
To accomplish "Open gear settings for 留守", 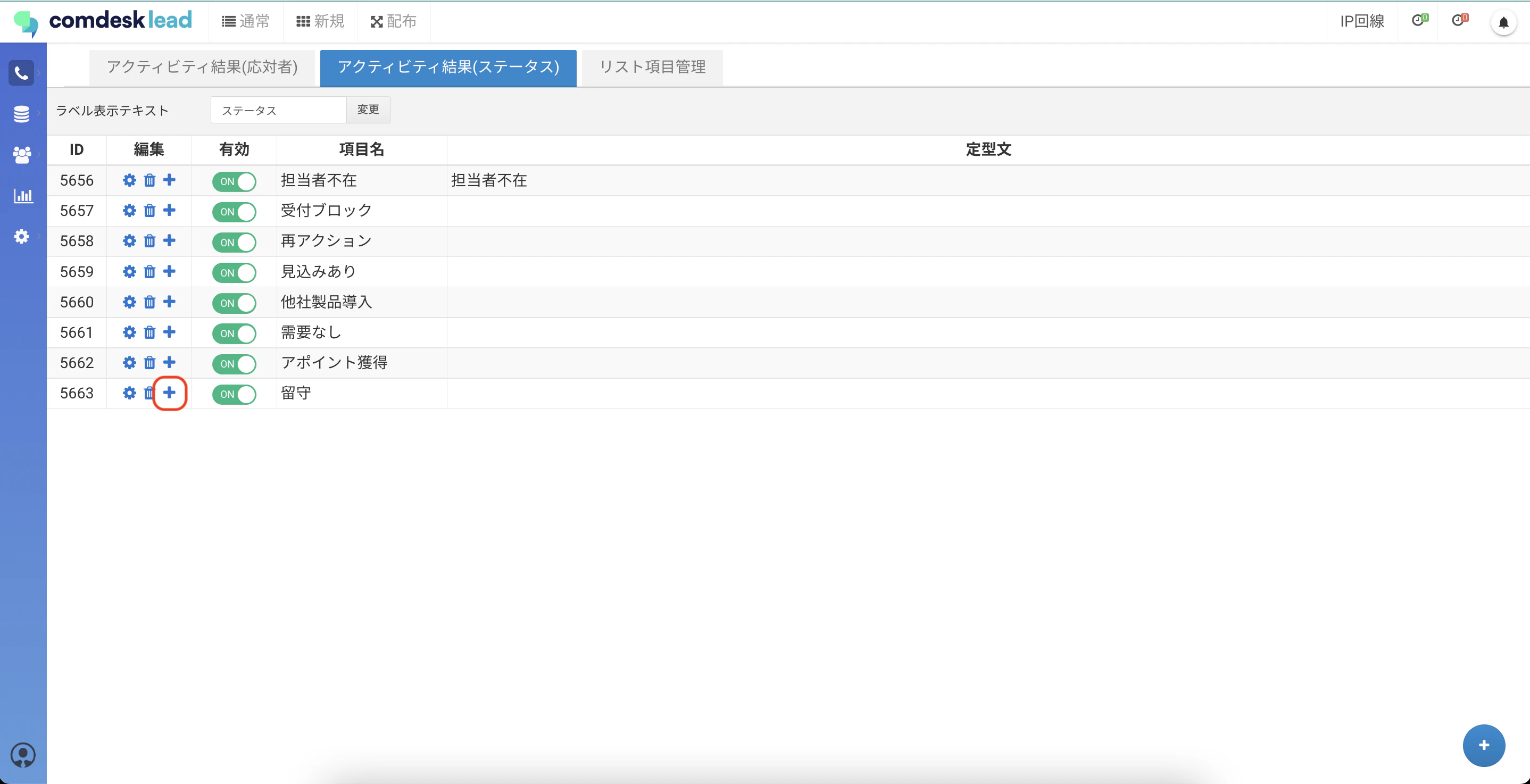I will point(129,393).
